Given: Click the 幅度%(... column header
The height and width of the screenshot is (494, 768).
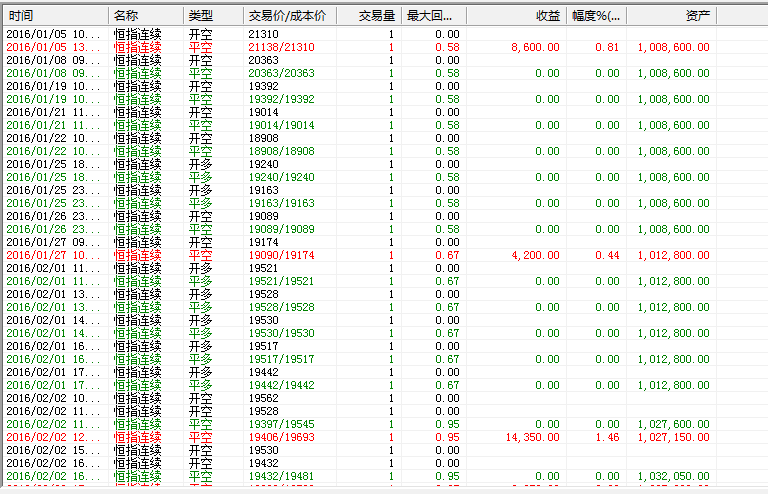Looking at the screenshot, I should click(x=597, y=16).
